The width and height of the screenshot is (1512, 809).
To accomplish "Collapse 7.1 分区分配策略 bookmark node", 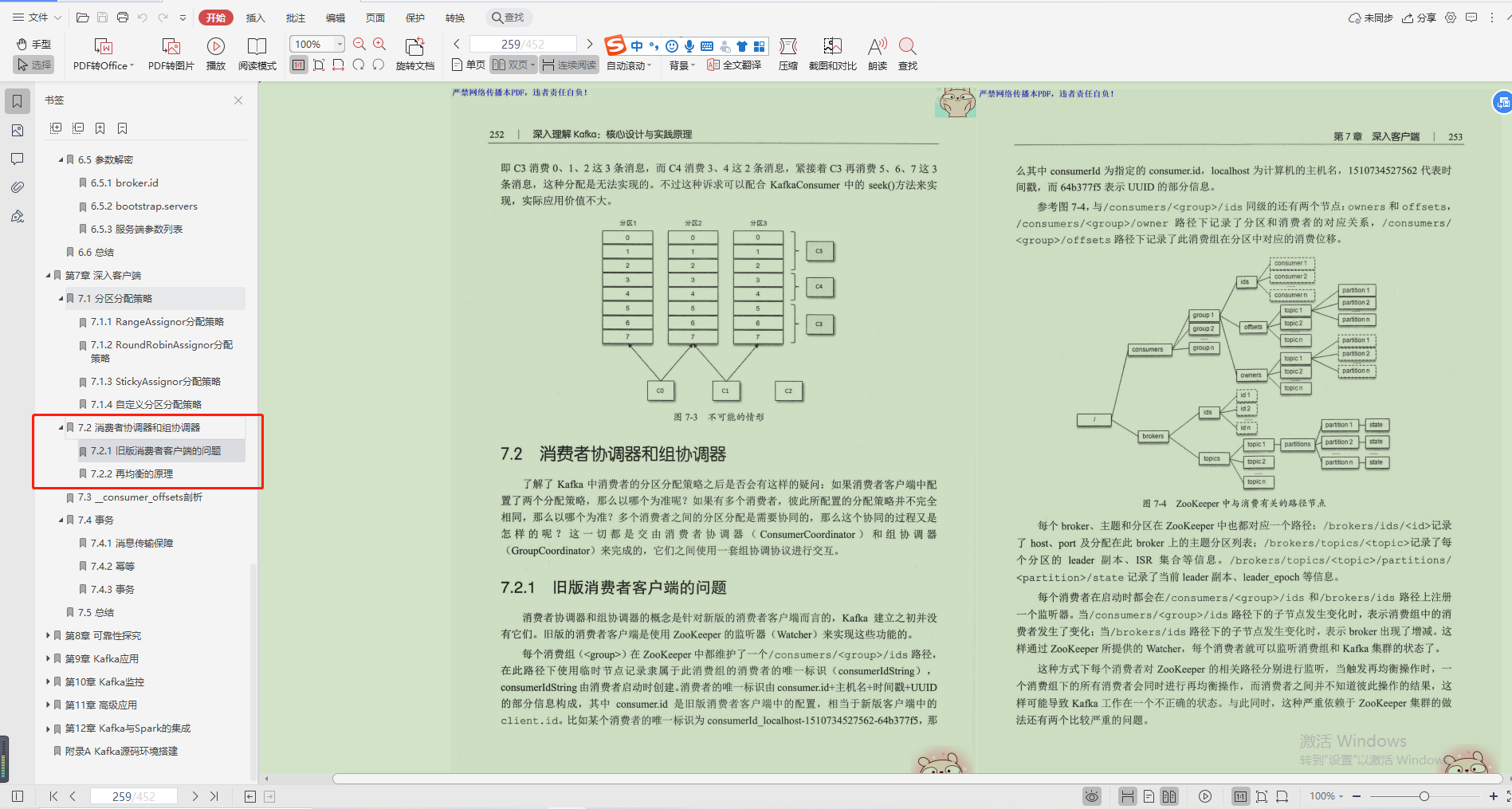I will pos(61,299).
